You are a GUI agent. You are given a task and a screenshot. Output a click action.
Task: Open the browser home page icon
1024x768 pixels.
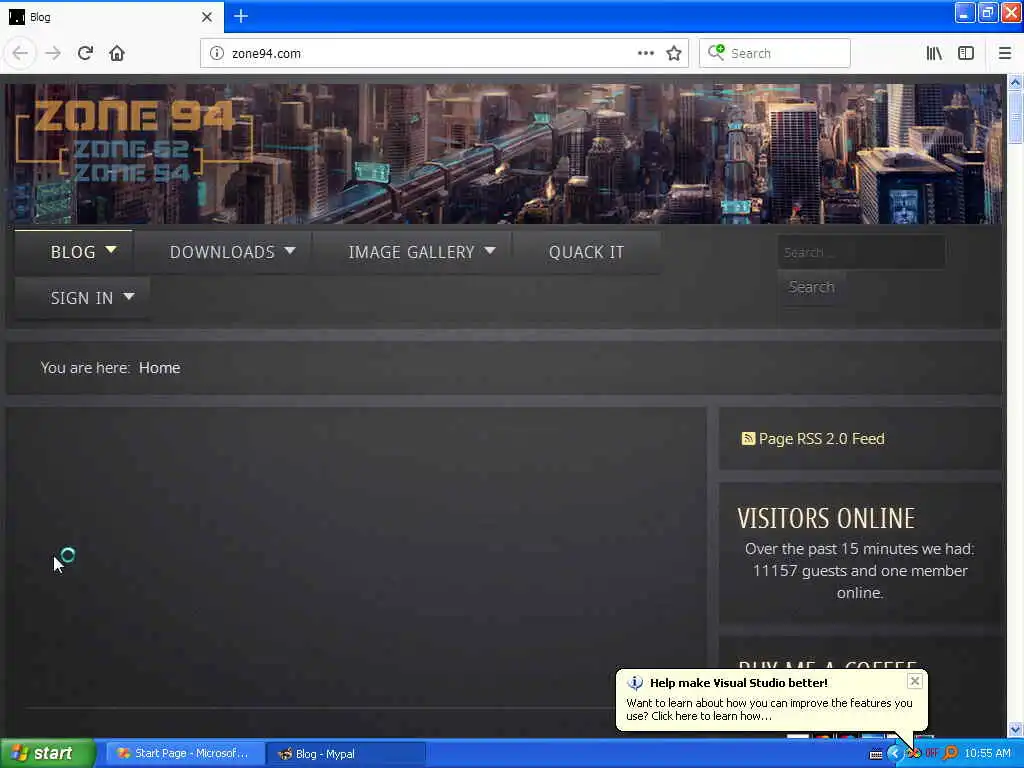117,53
